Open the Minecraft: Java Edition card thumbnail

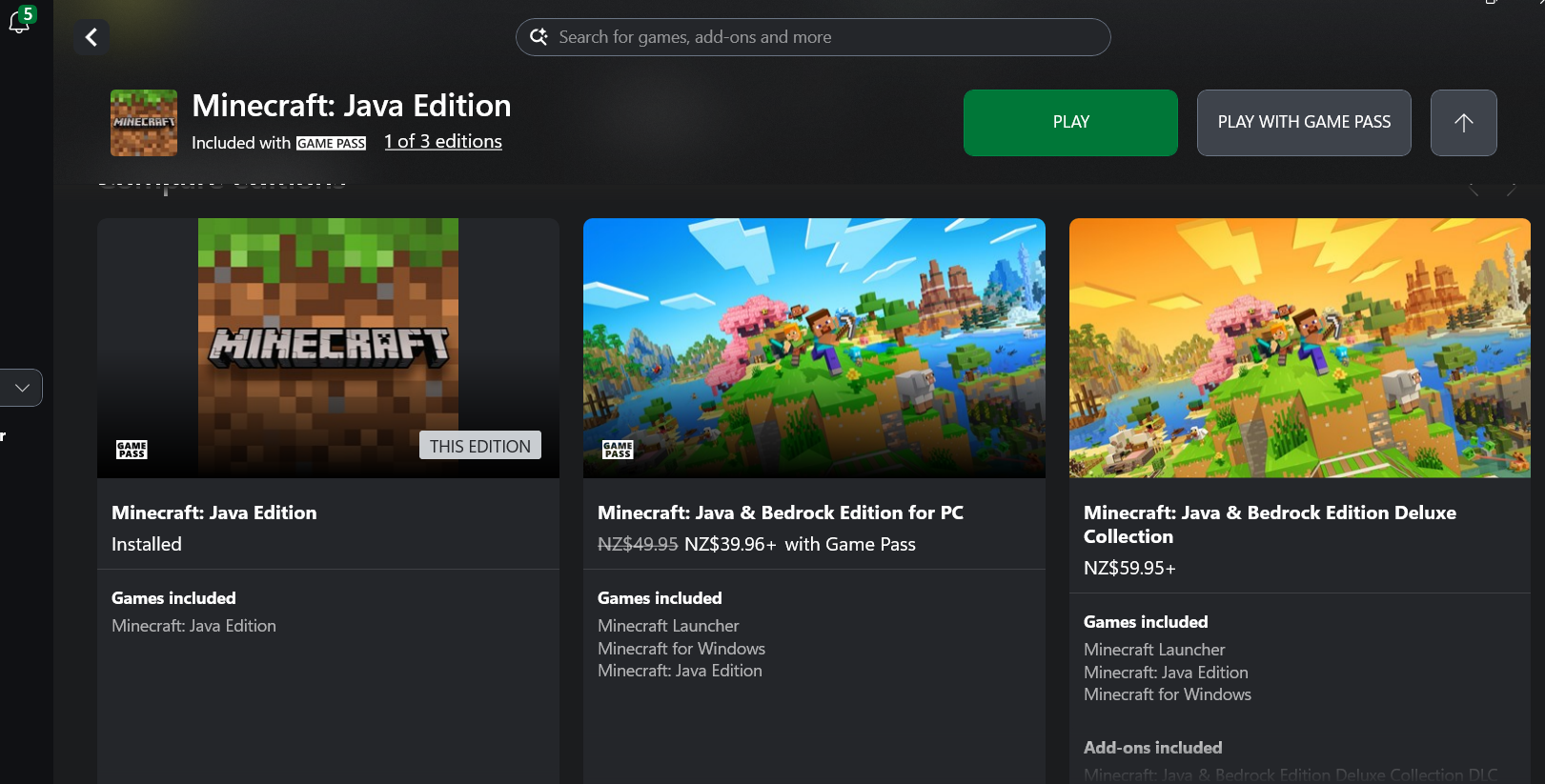(328, 348)
